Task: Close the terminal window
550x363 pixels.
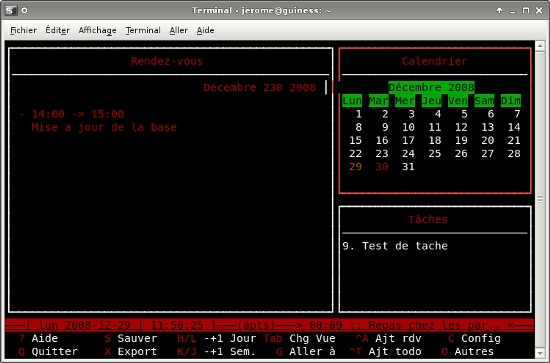Action: tap(539, 11)
